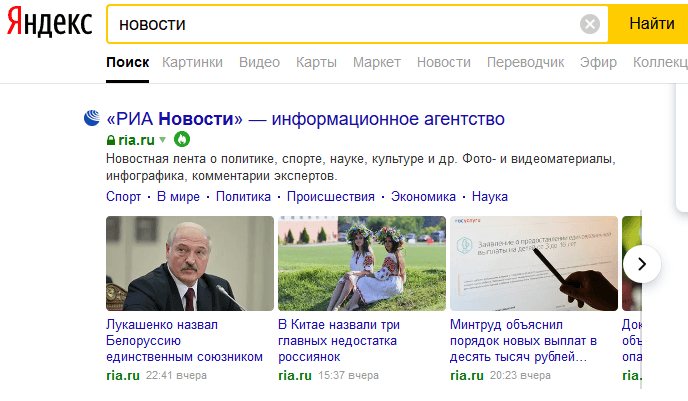Viewport: 688px width, 401px height.
Task: Open the Политика sitelink
Action: pos(243,197)
